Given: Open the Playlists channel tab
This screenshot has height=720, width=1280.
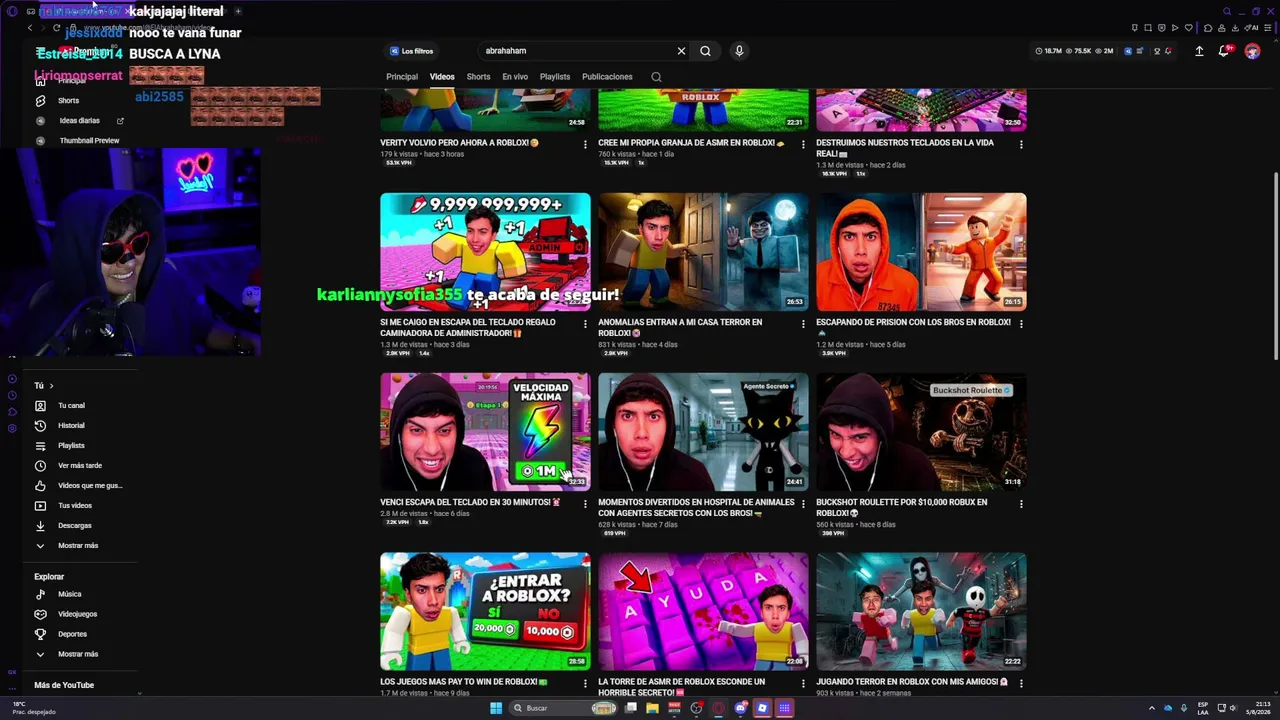Looking at the screenshot, I should click(x=555, y=77).
